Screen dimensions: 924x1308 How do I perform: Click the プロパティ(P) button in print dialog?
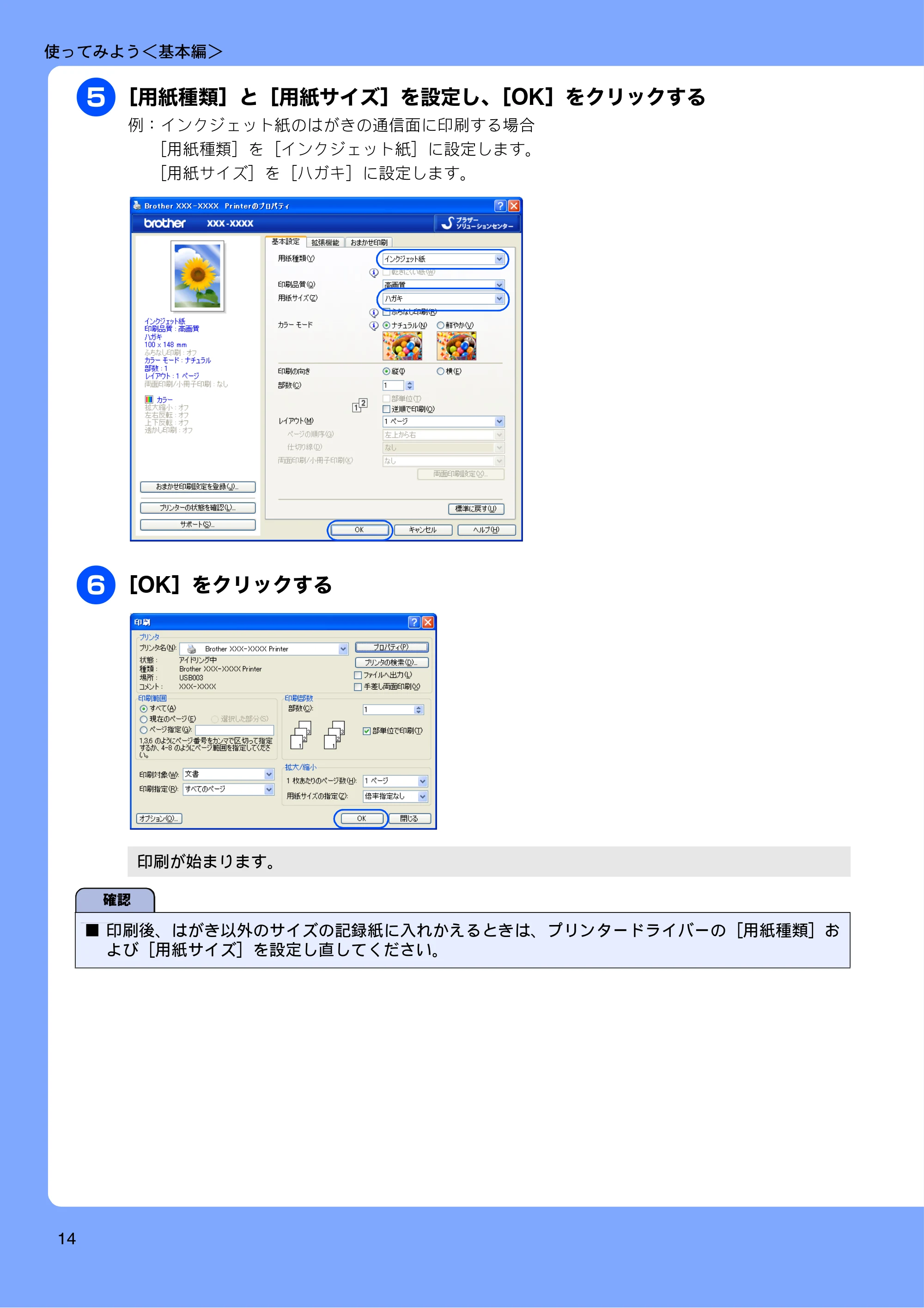[391, 647]
